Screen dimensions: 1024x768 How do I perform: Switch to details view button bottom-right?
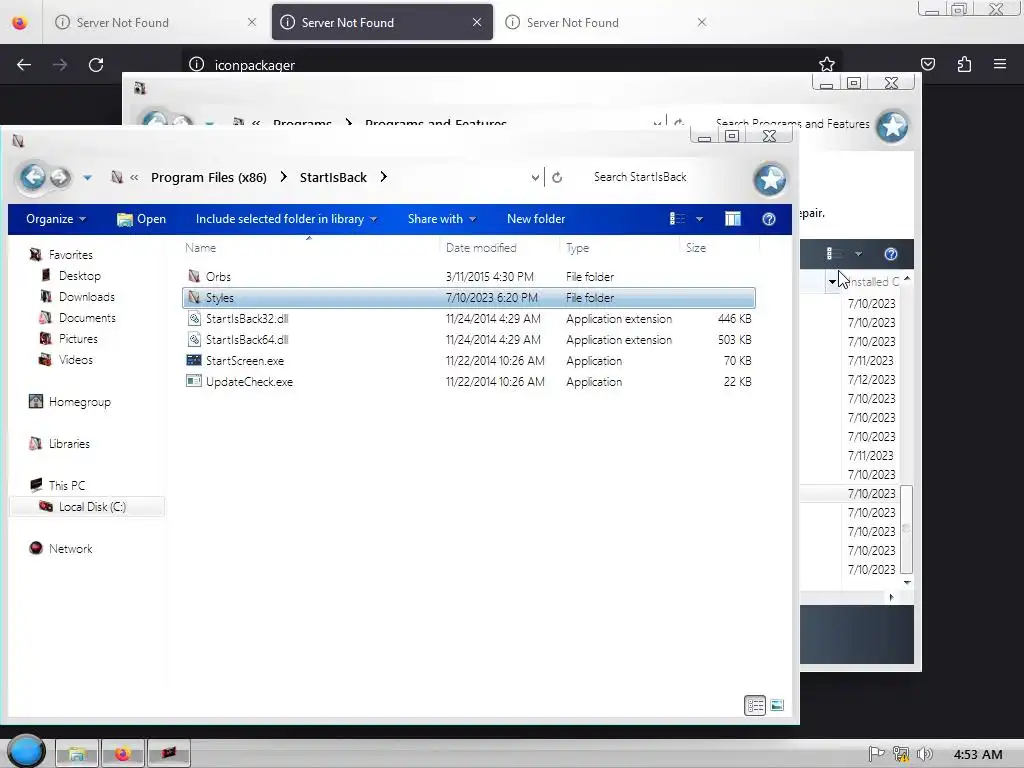coord(755,705)
